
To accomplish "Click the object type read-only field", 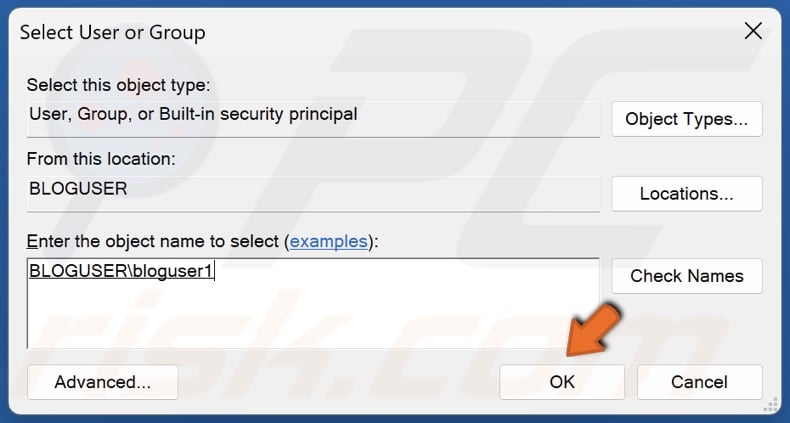I will [312, 114].
